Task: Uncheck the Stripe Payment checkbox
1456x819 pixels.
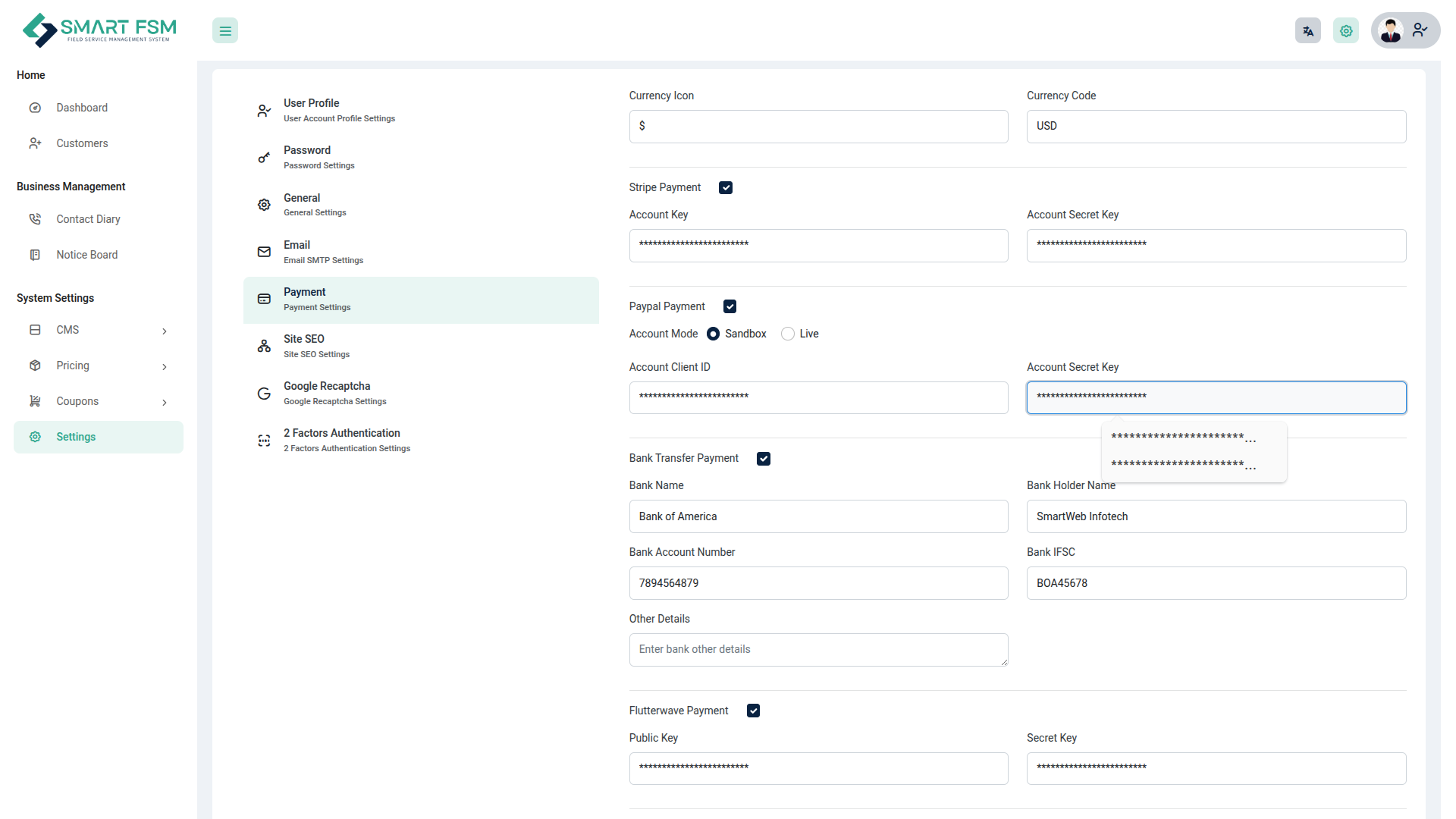Action: pos(726,188)
